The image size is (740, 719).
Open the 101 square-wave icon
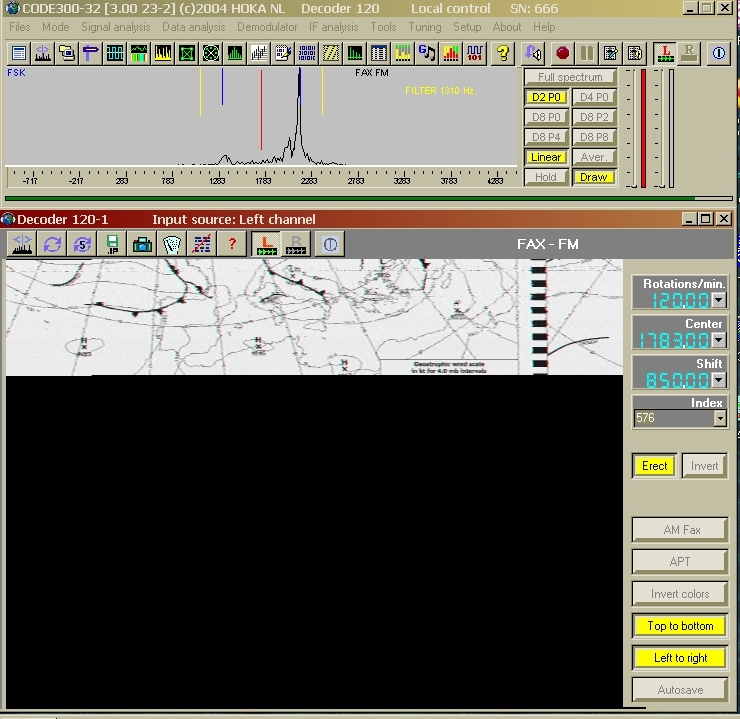click(475, 53)
